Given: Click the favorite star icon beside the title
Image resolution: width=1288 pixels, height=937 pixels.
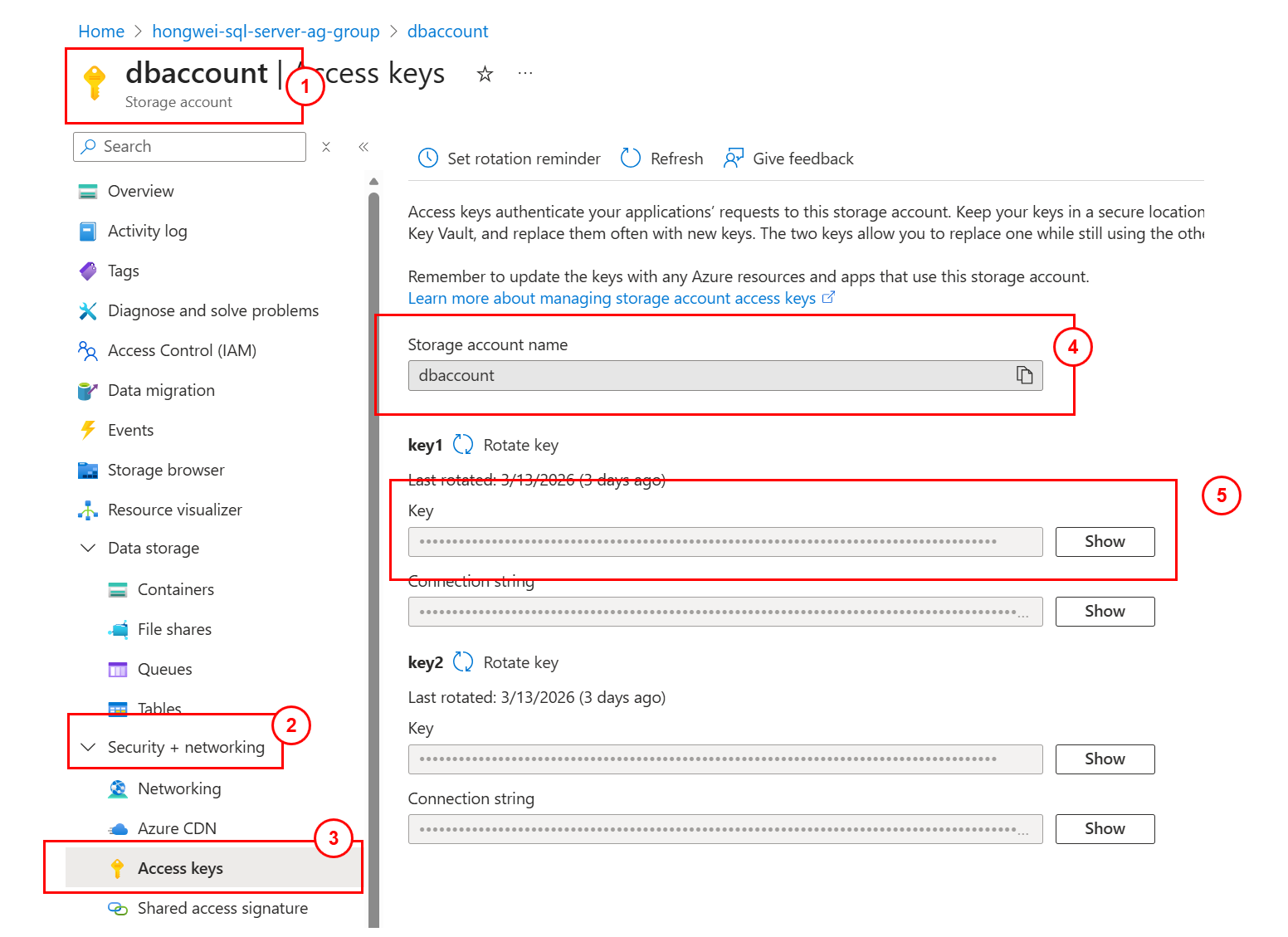Looking at the screenshot, I should pyautogui.click(x=485, y=75).
